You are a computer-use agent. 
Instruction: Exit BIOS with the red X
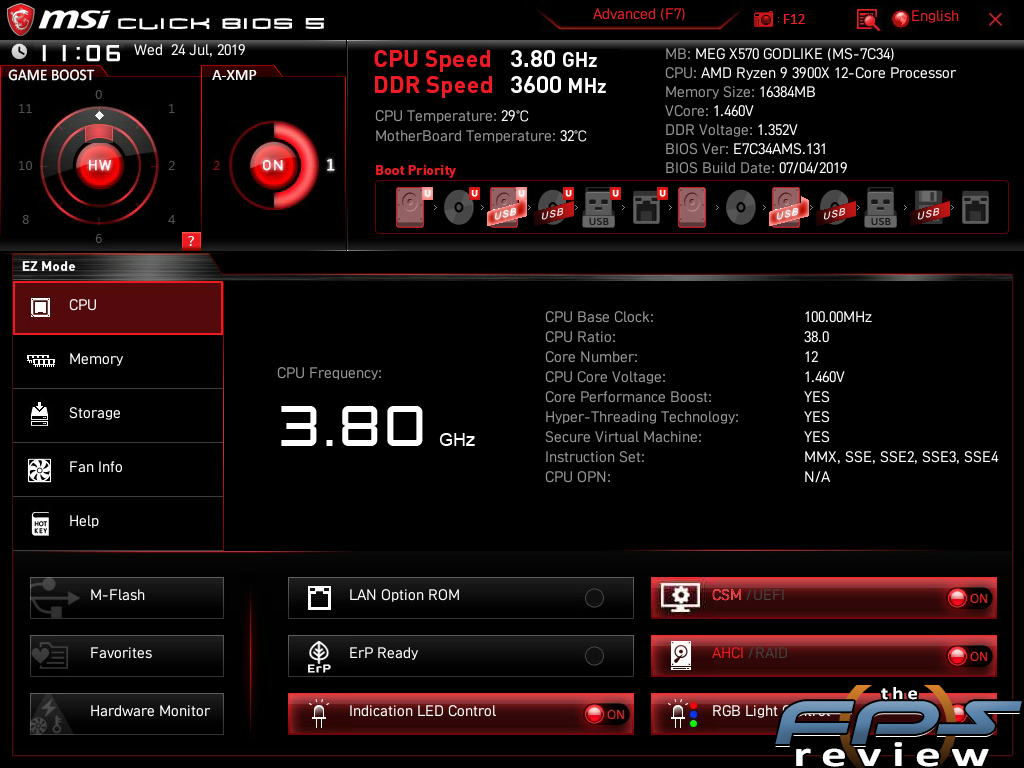click(995, 20)
